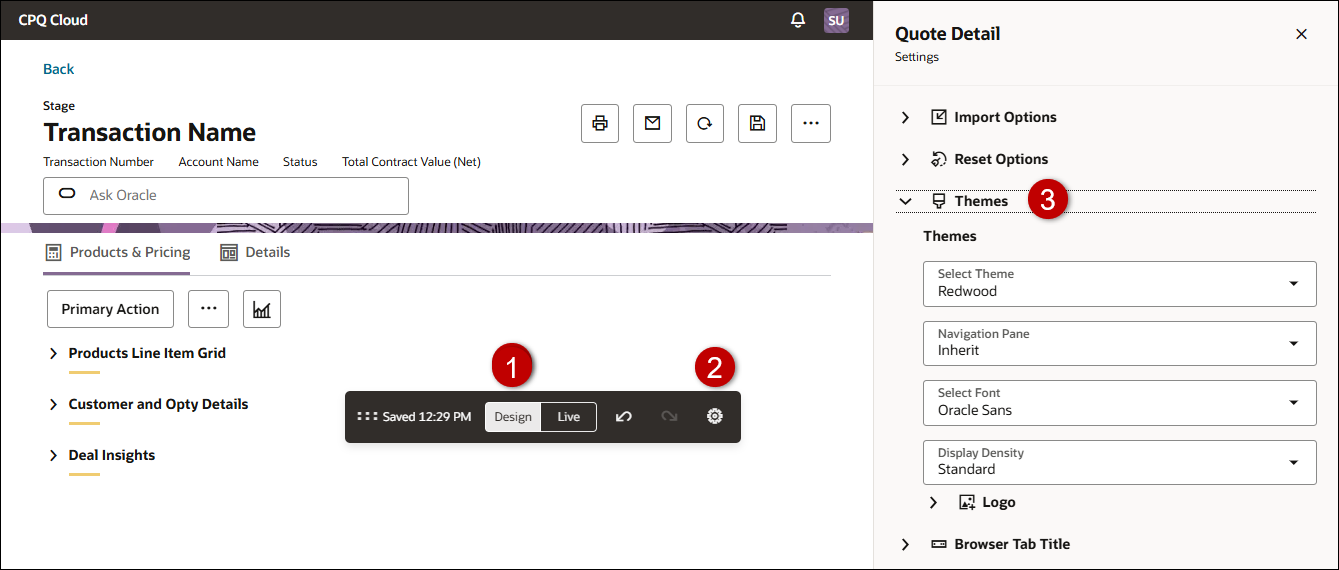Click the Back link
Screen dimensions: 1339x570
(58, 69)
